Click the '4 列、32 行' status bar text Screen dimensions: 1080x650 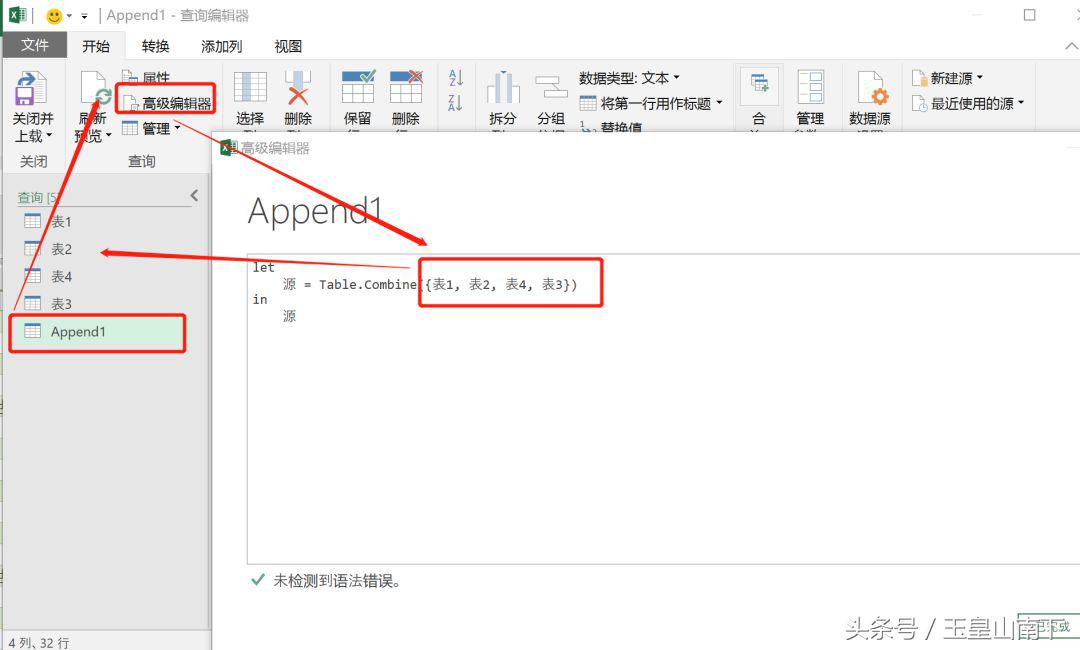(39, 642)
